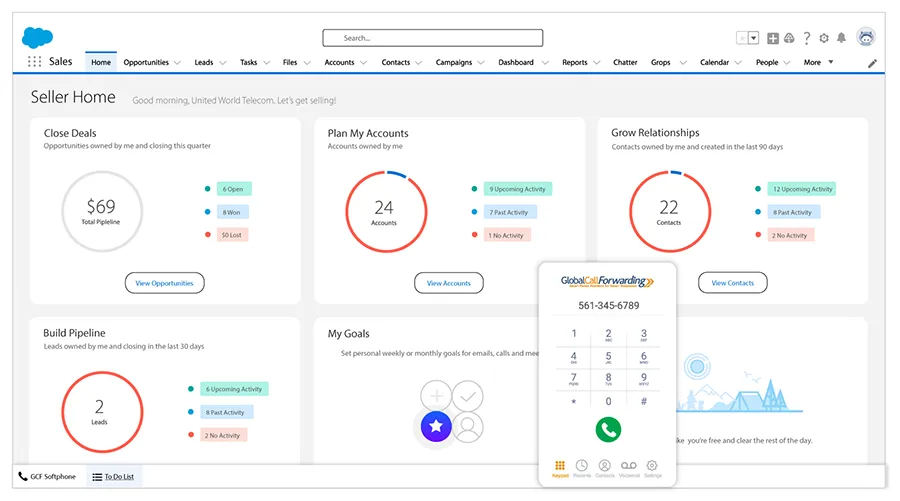Click the View Opportunities button
Image resolution: width=900 pixels, height=501 pixels.
[165, 283]
